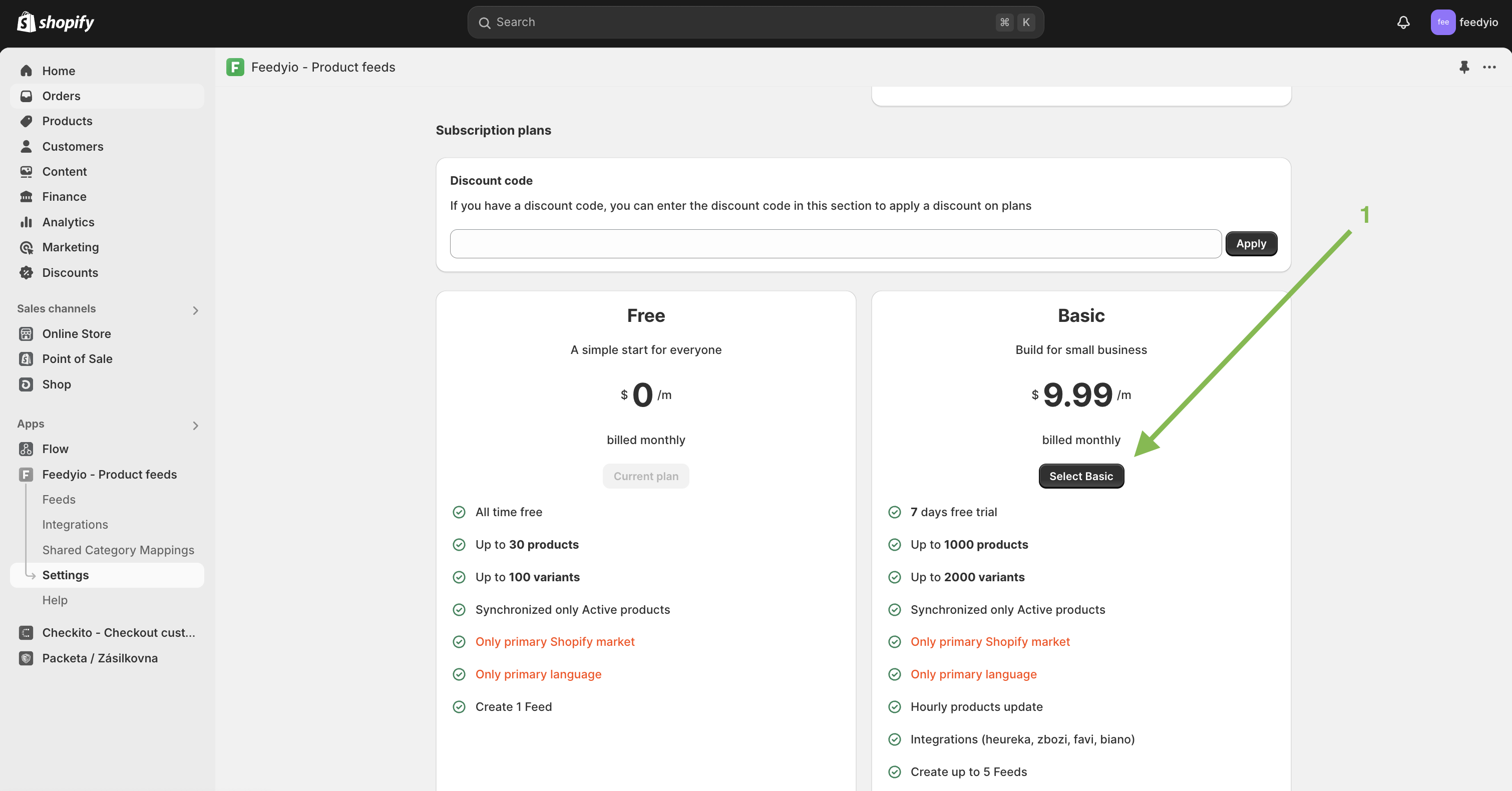Open Discounts page
The image size is (1512, 791).
[x=107, y=272]
